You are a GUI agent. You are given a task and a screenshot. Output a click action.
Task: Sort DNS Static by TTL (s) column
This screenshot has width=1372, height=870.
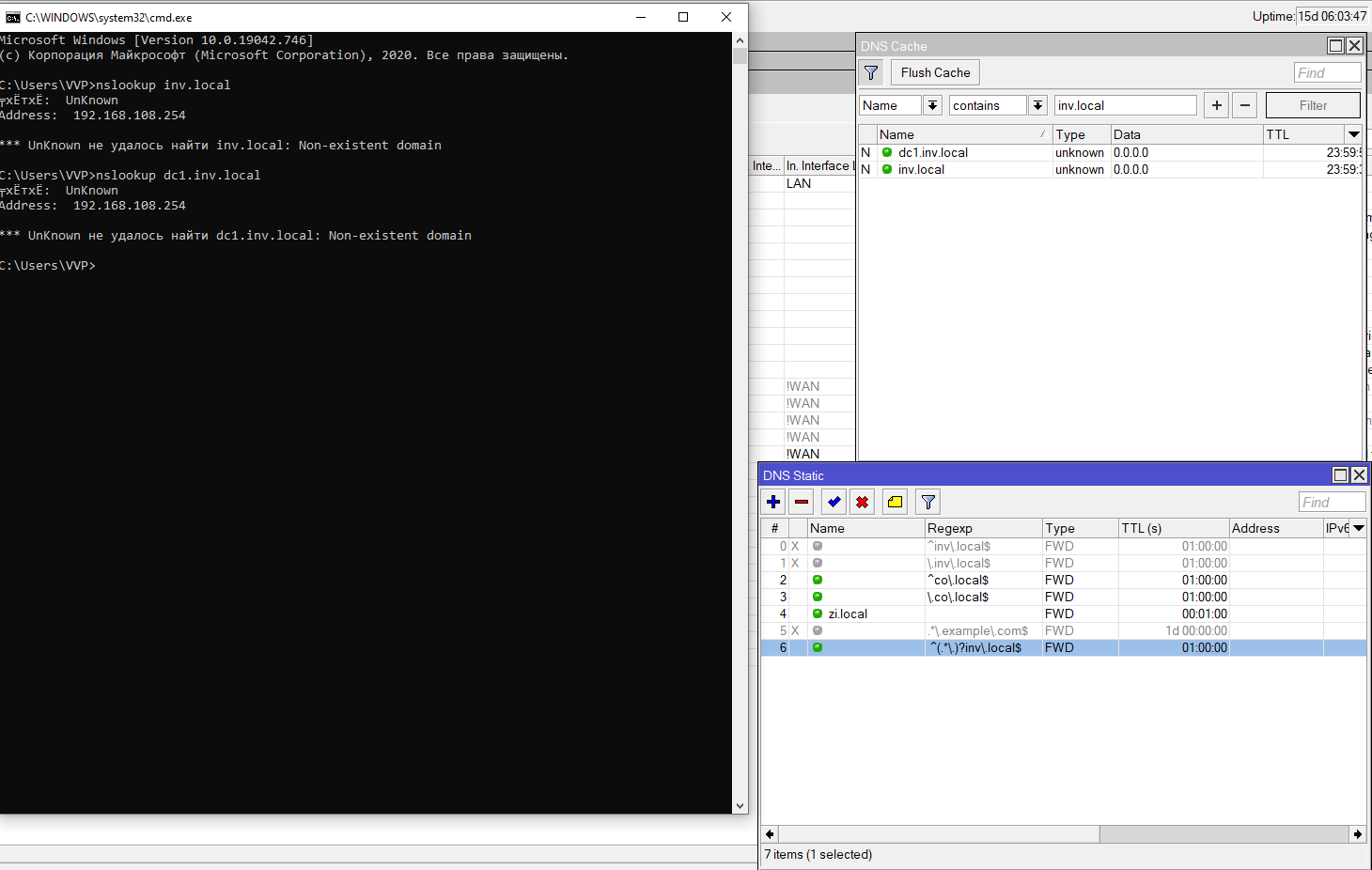(1174, 528)
